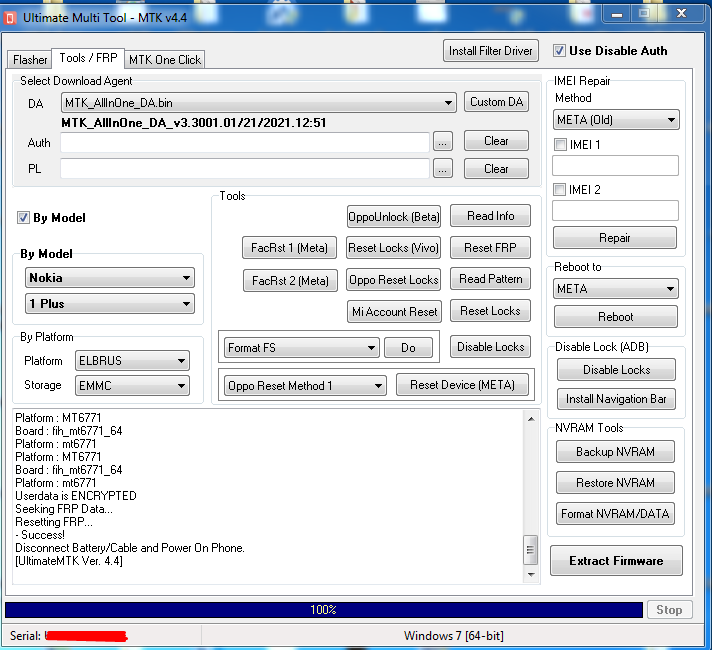The image size is (712, 650).
Task: Click the log scrollbar thumb
Action: 530,550
